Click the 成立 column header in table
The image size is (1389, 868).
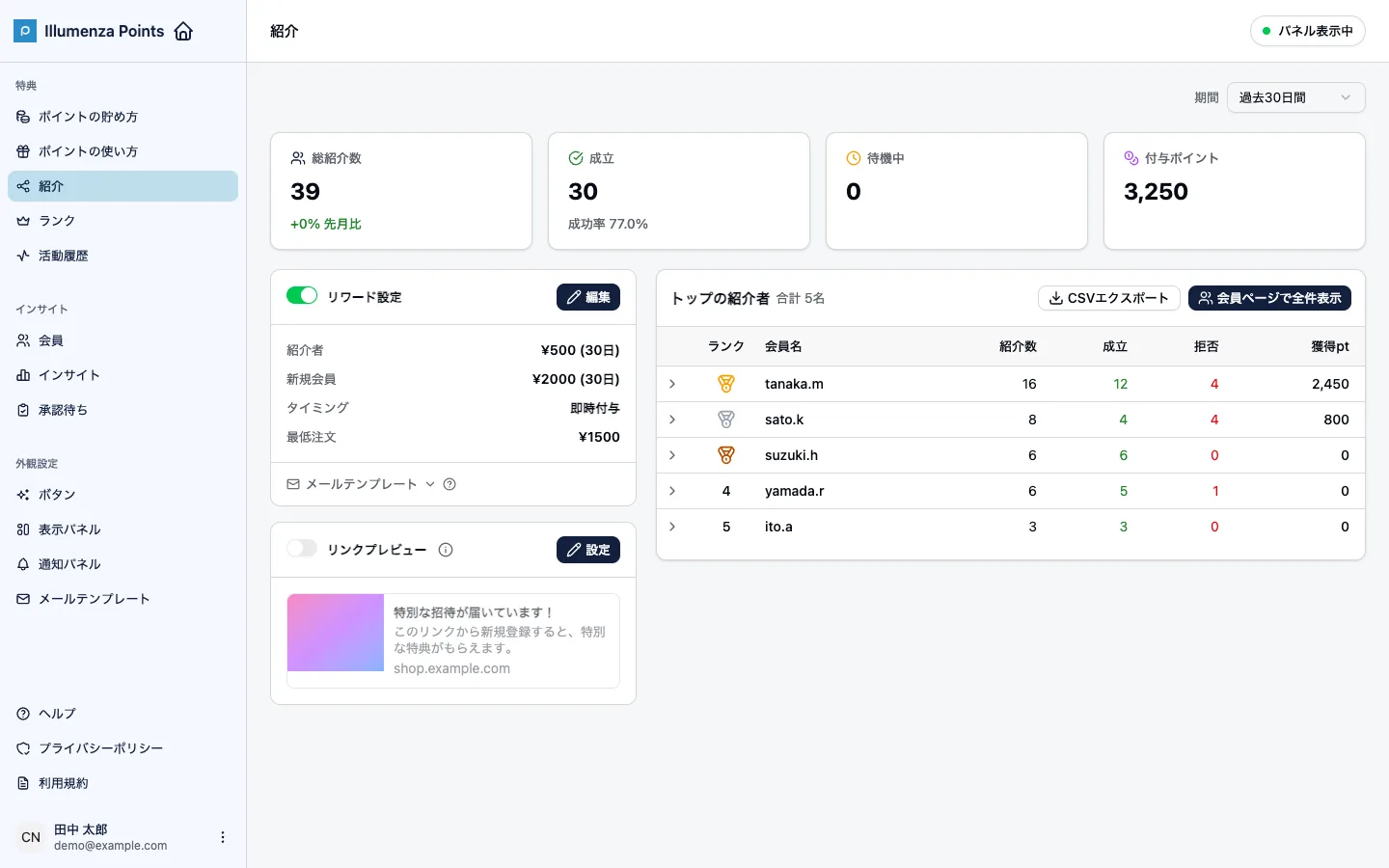[1115, 346]
